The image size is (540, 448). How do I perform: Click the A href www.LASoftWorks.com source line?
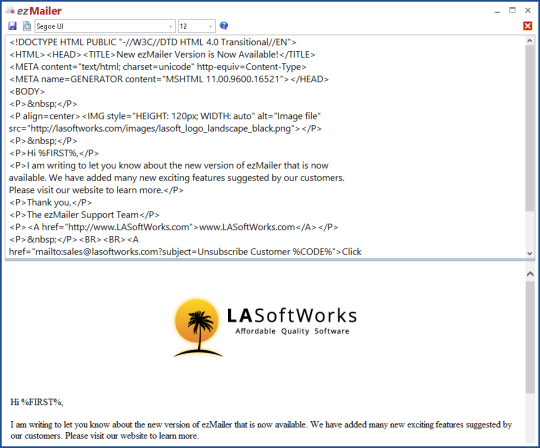point(174,227)
